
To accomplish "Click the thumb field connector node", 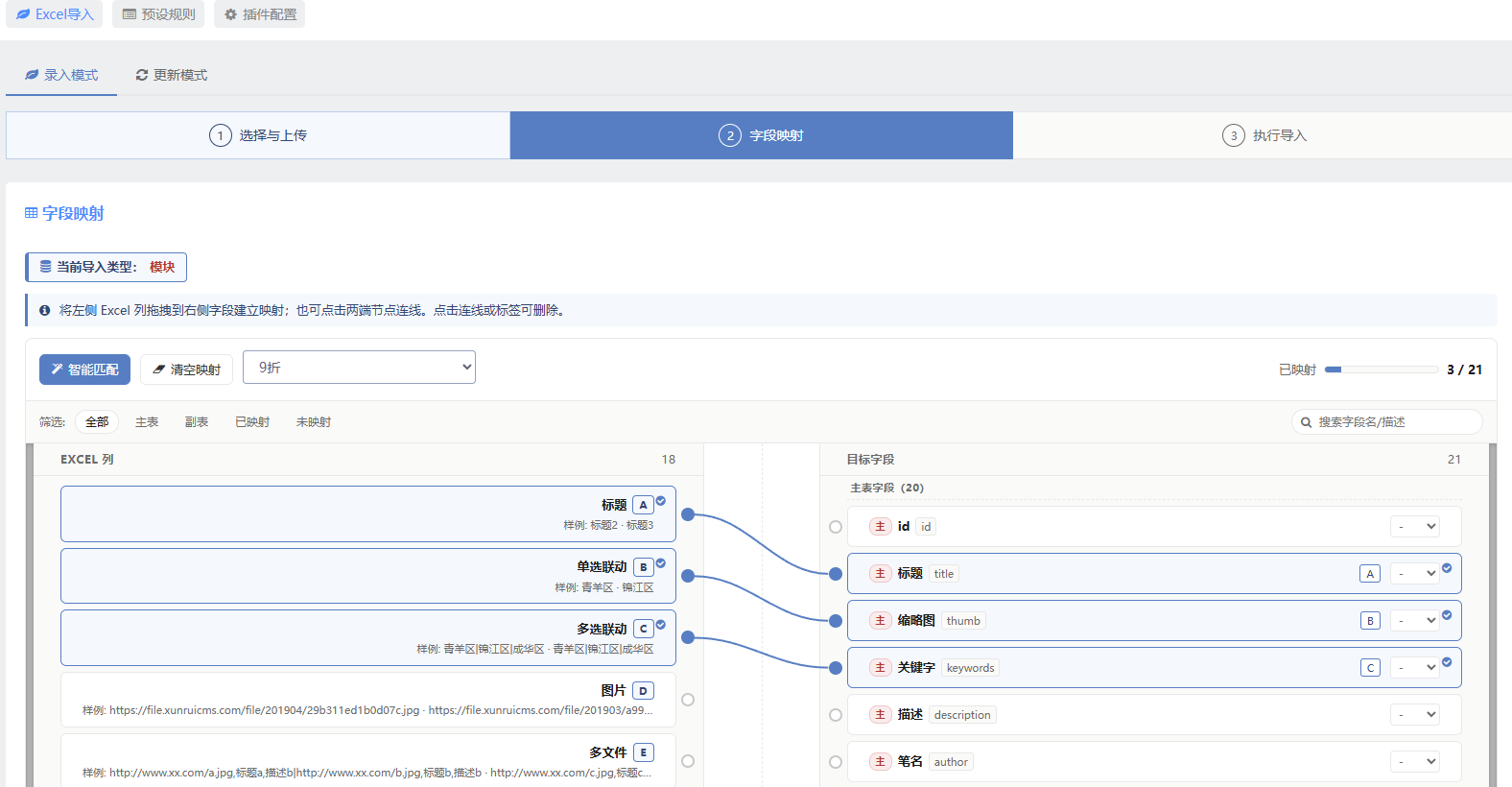I will click(836, 621).
